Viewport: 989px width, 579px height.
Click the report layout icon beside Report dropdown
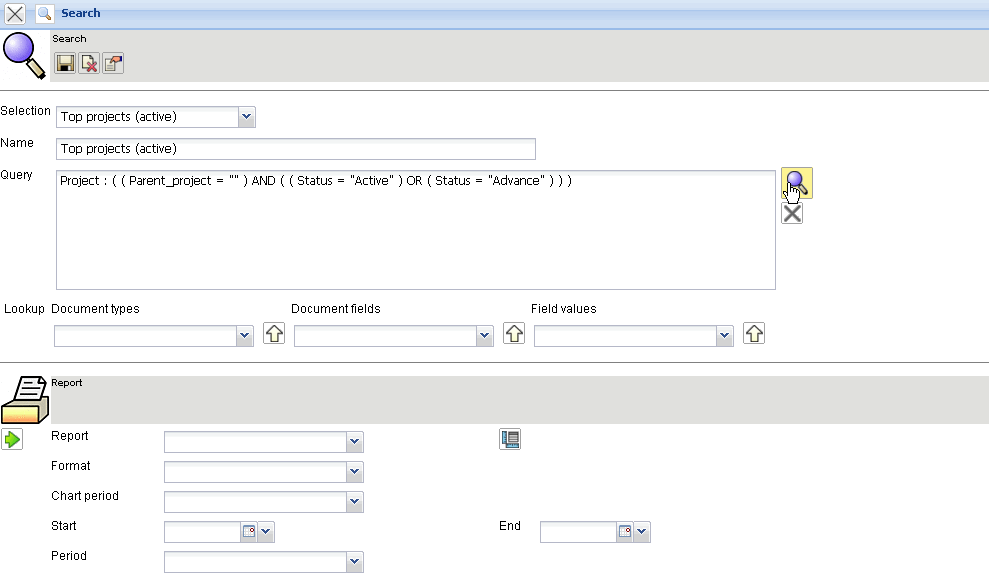pyautogui.click(x=510, y=439)
